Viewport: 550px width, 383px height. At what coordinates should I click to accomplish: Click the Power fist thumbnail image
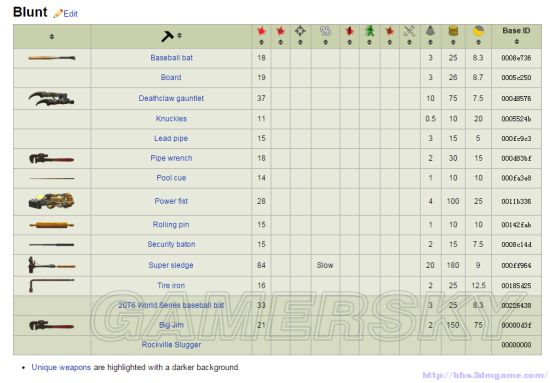click(51, 201)
